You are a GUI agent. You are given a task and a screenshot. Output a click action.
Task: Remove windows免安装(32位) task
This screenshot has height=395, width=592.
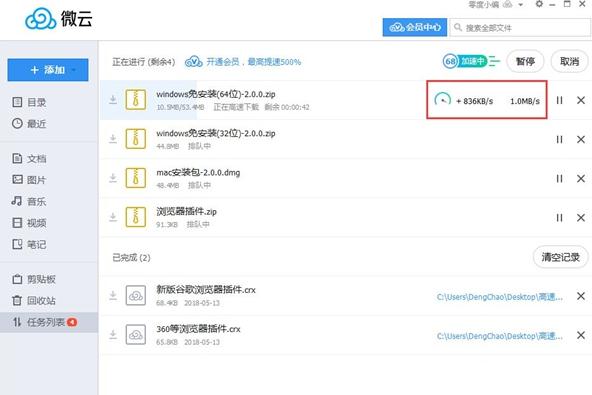click(581, 140)
